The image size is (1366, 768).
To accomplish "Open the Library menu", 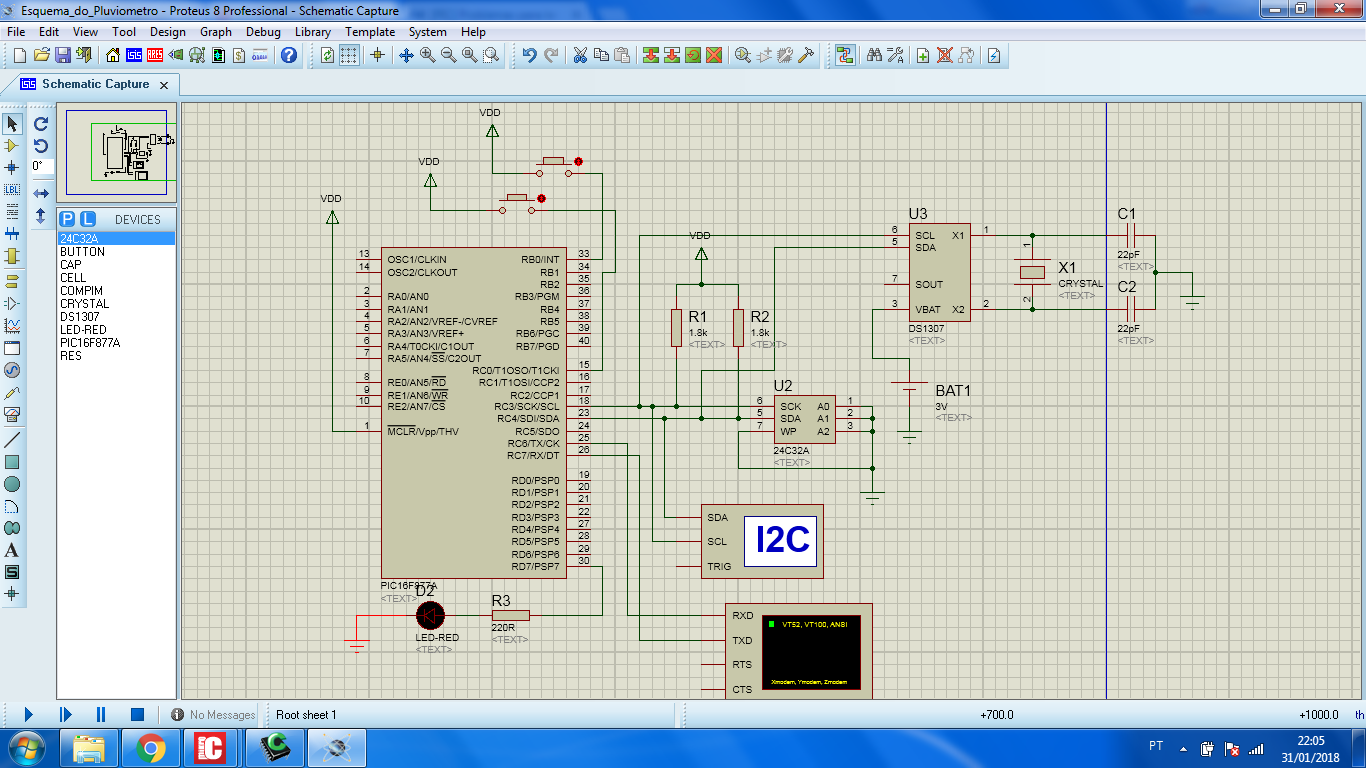I will point(313,32).
